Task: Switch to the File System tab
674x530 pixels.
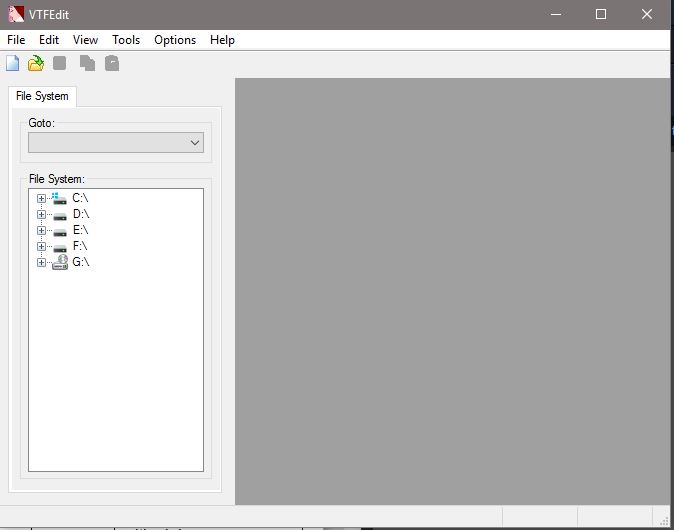Action: click(42, 96)
